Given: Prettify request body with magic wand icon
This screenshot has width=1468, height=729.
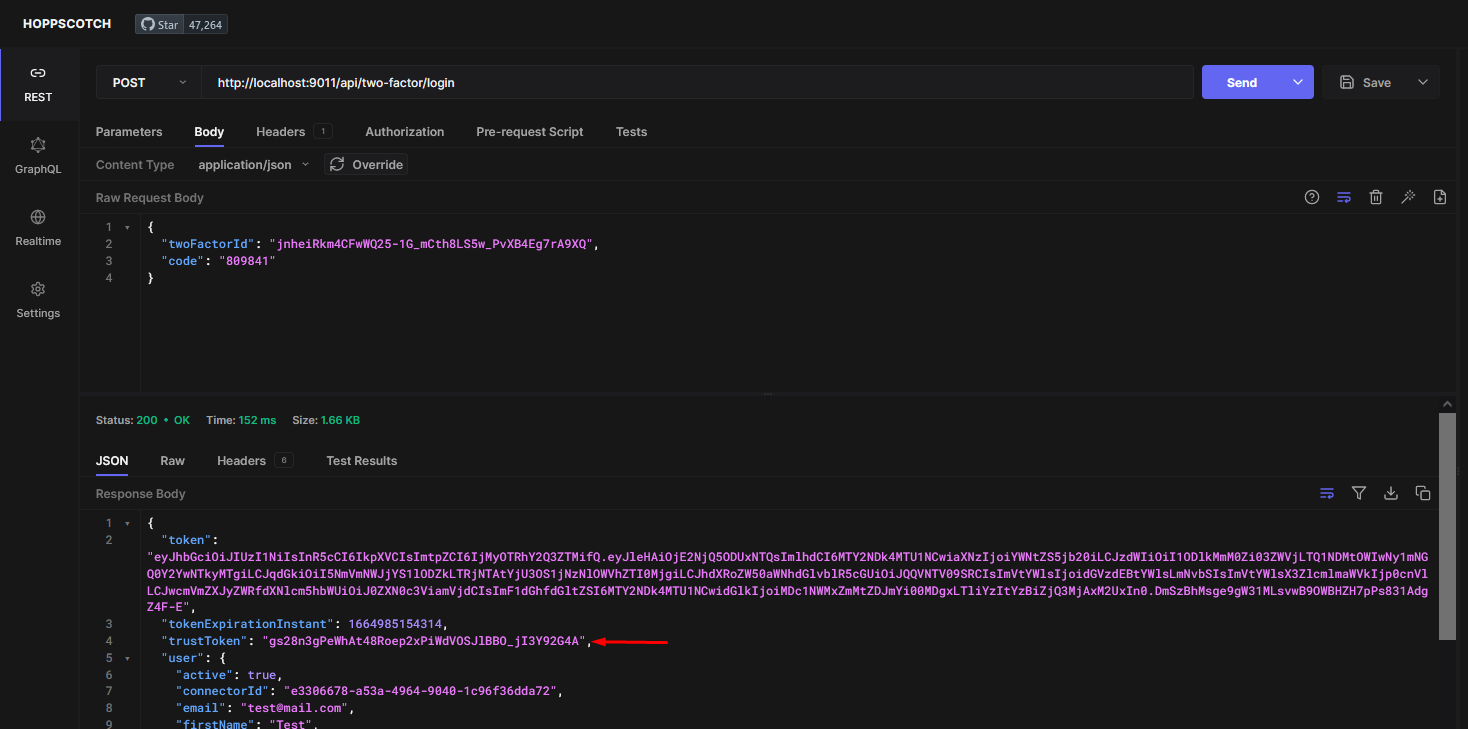Looking at the screenshot, I should pos(1408,197).
